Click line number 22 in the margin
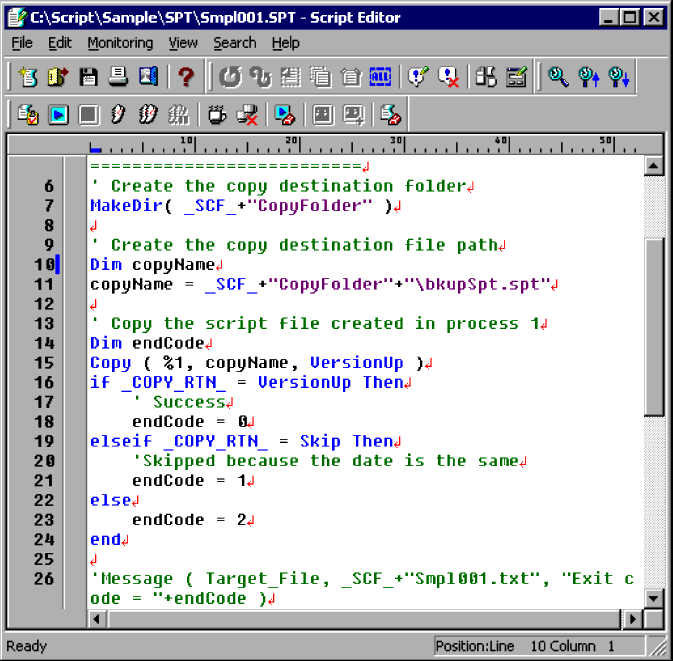The image size is (673, 661). point(44,500)
